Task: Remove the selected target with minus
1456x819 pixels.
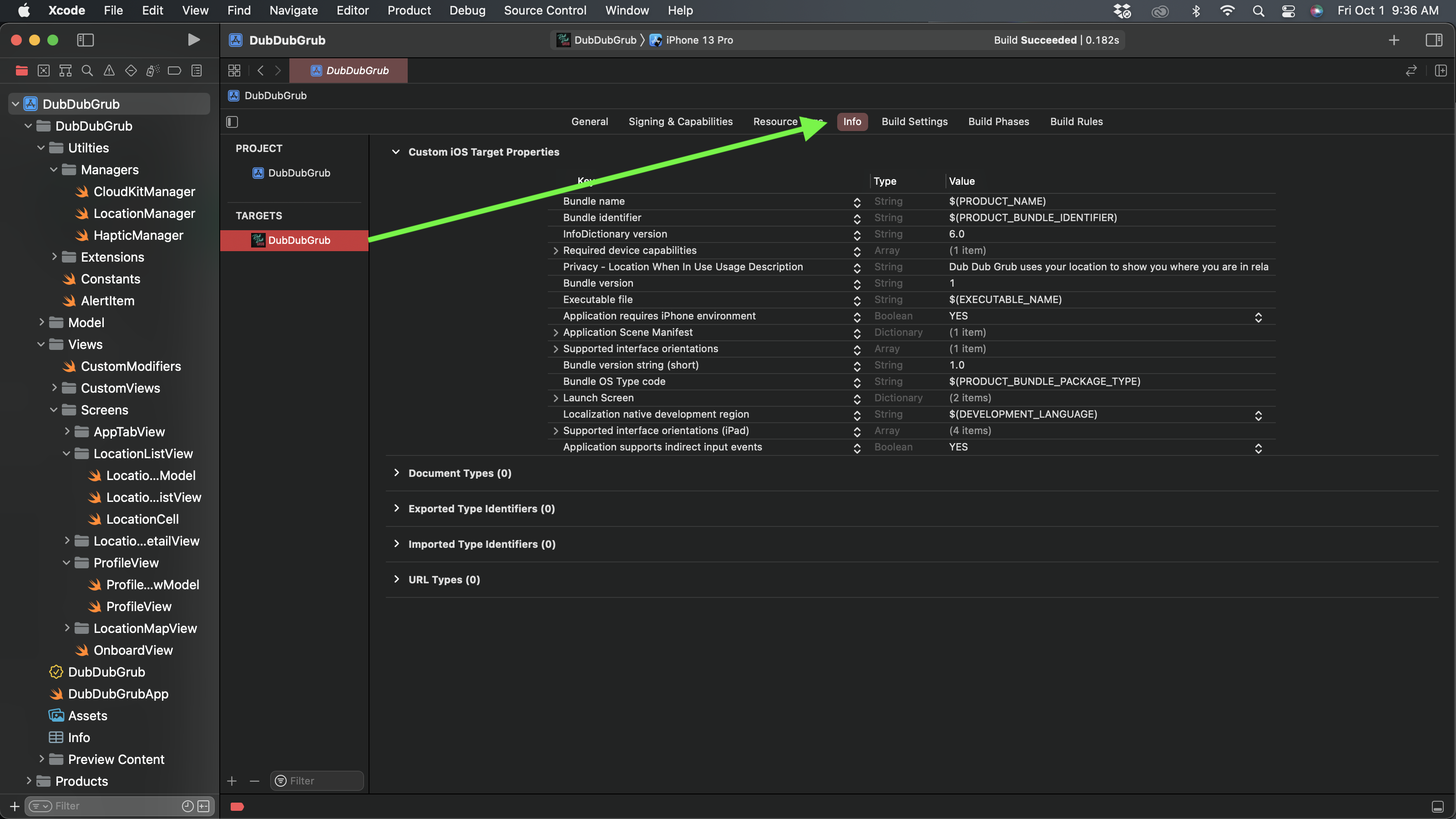Action: [254, 781]
